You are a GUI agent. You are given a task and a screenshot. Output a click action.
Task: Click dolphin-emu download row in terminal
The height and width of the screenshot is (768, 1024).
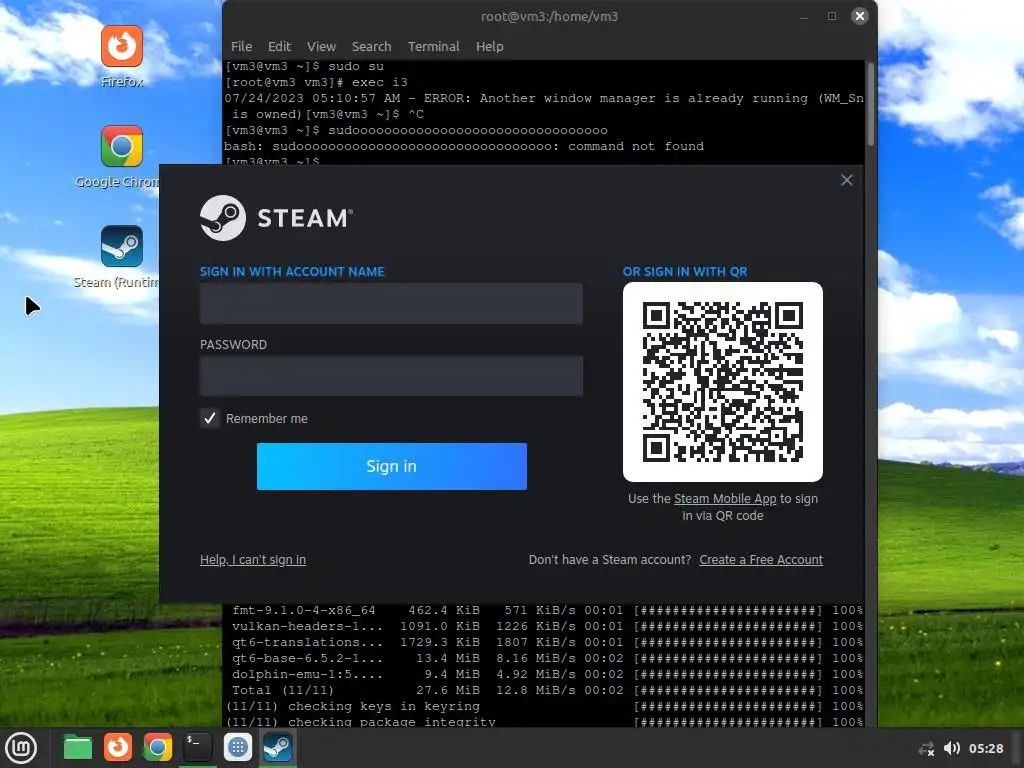tap(547, 674)
